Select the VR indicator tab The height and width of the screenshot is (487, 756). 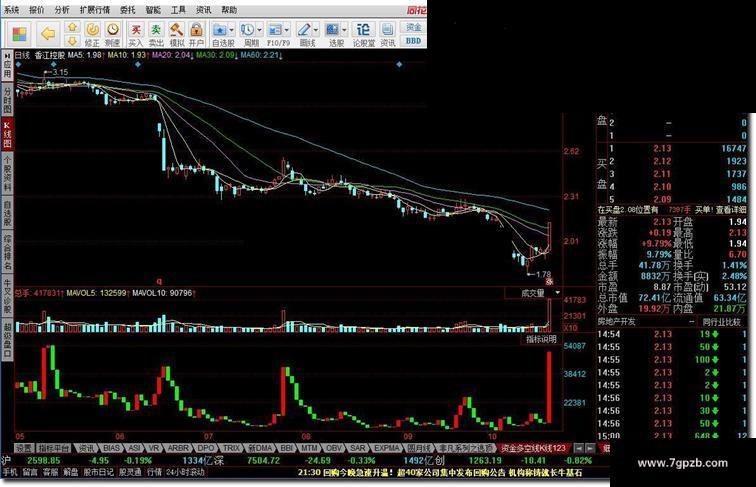[154, 448]
